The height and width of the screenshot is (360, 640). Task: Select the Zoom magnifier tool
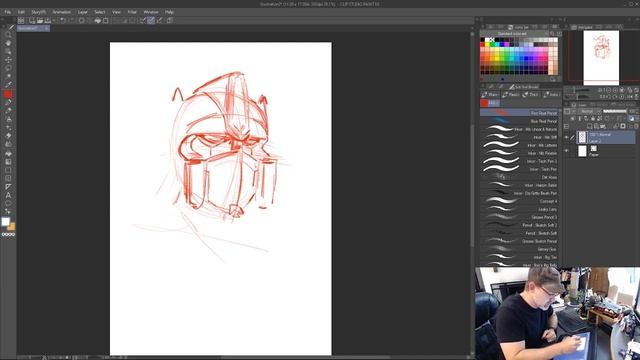click(8, 35)
